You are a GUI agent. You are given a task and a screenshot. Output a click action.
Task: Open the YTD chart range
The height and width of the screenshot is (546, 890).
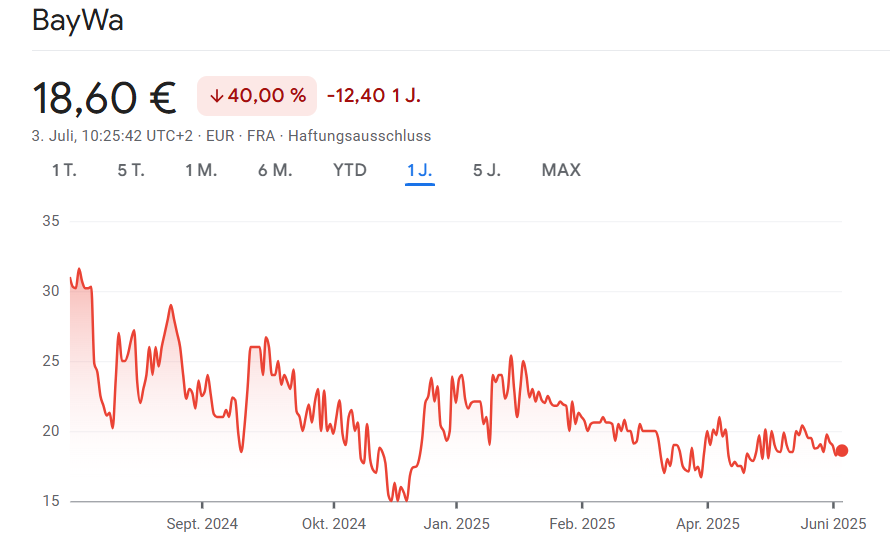[350, 170]
